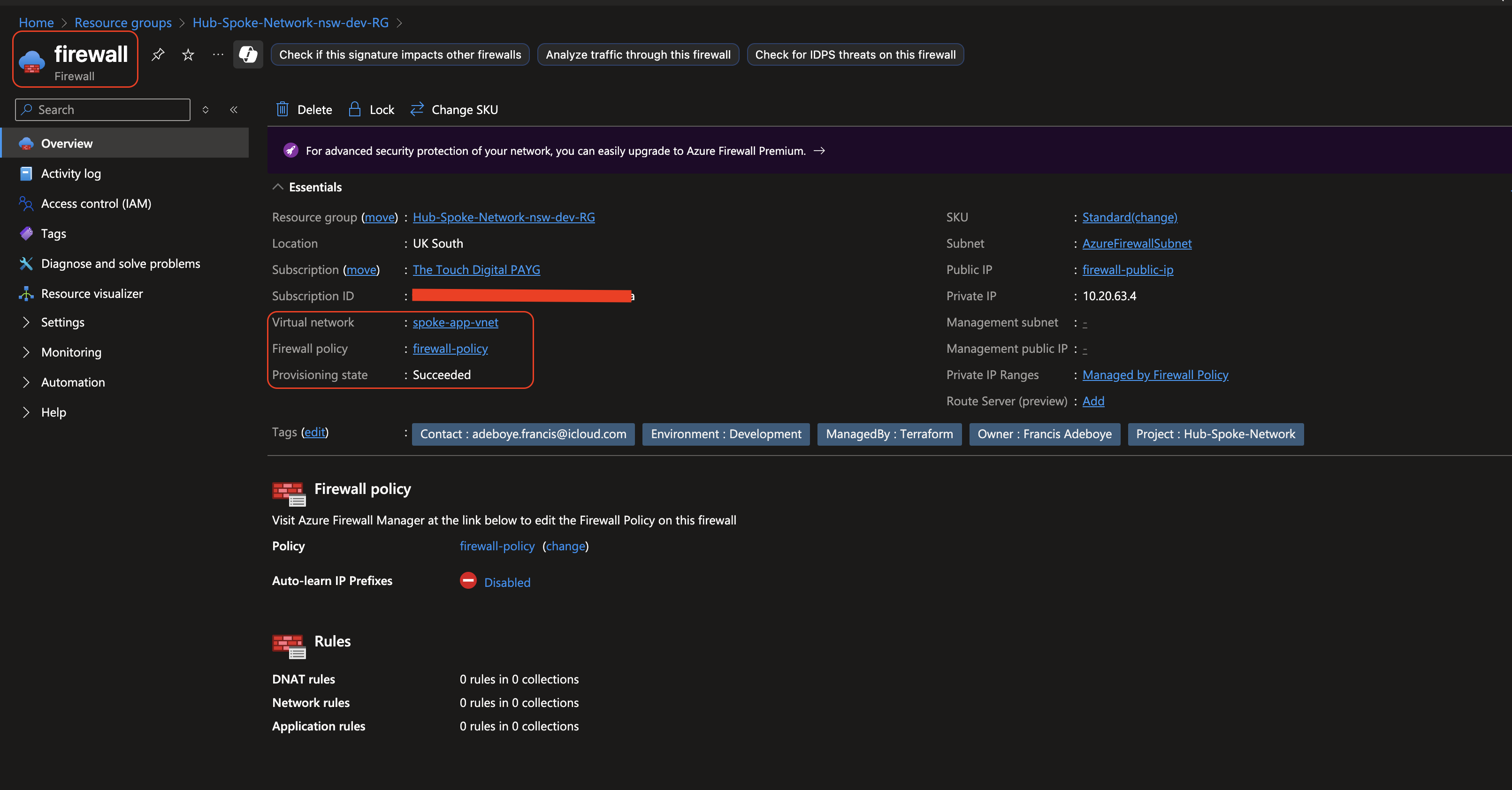Open the more actions ellipsis menu
The height and width of the screenshot is (790, 1512).
click(x=217, y=54)
